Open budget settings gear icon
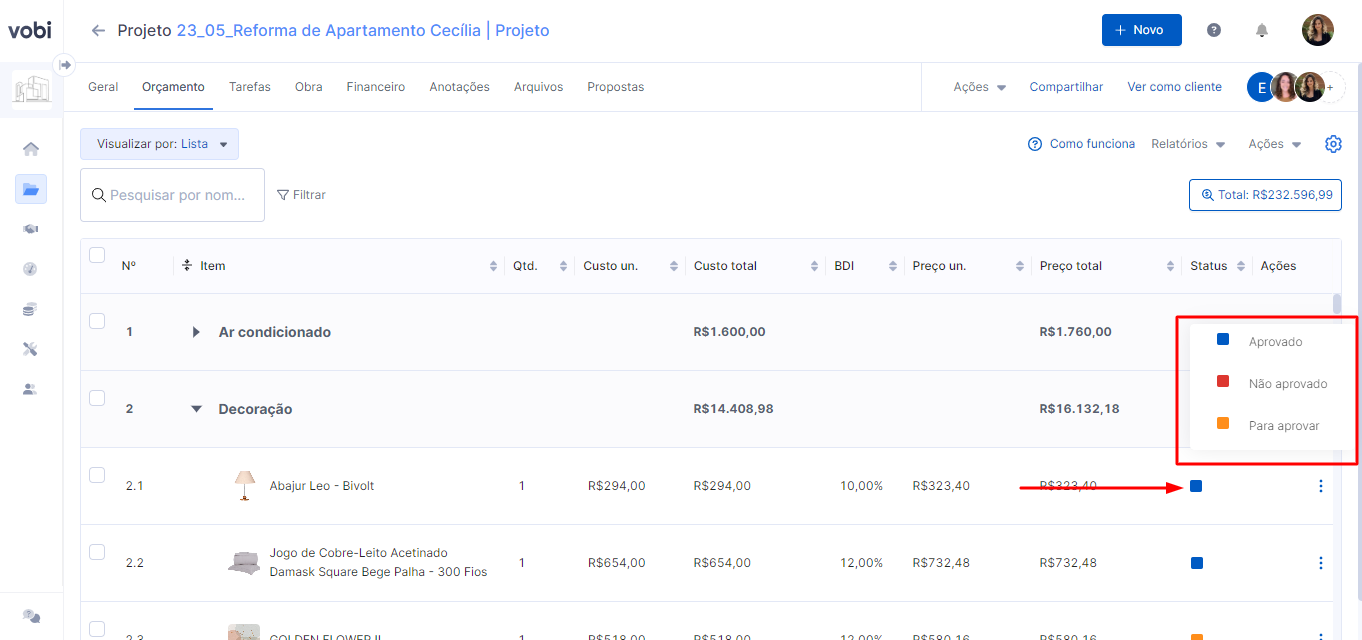The width and height of the screenshot is (1362, 640). coord(1333,144)
